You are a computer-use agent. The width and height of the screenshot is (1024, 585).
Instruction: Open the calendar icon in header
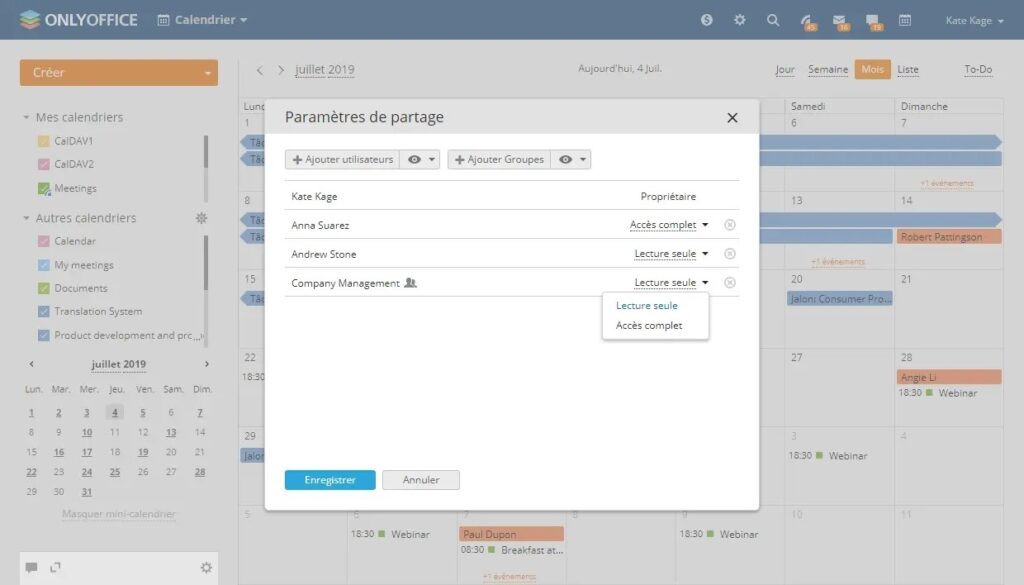(x=905, y=20)
